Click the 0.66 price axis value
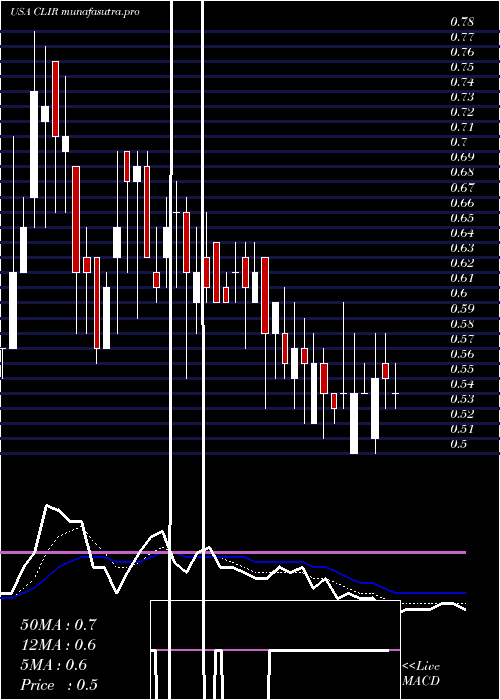This screenshot has width=500, height=700. coord(462,203)
